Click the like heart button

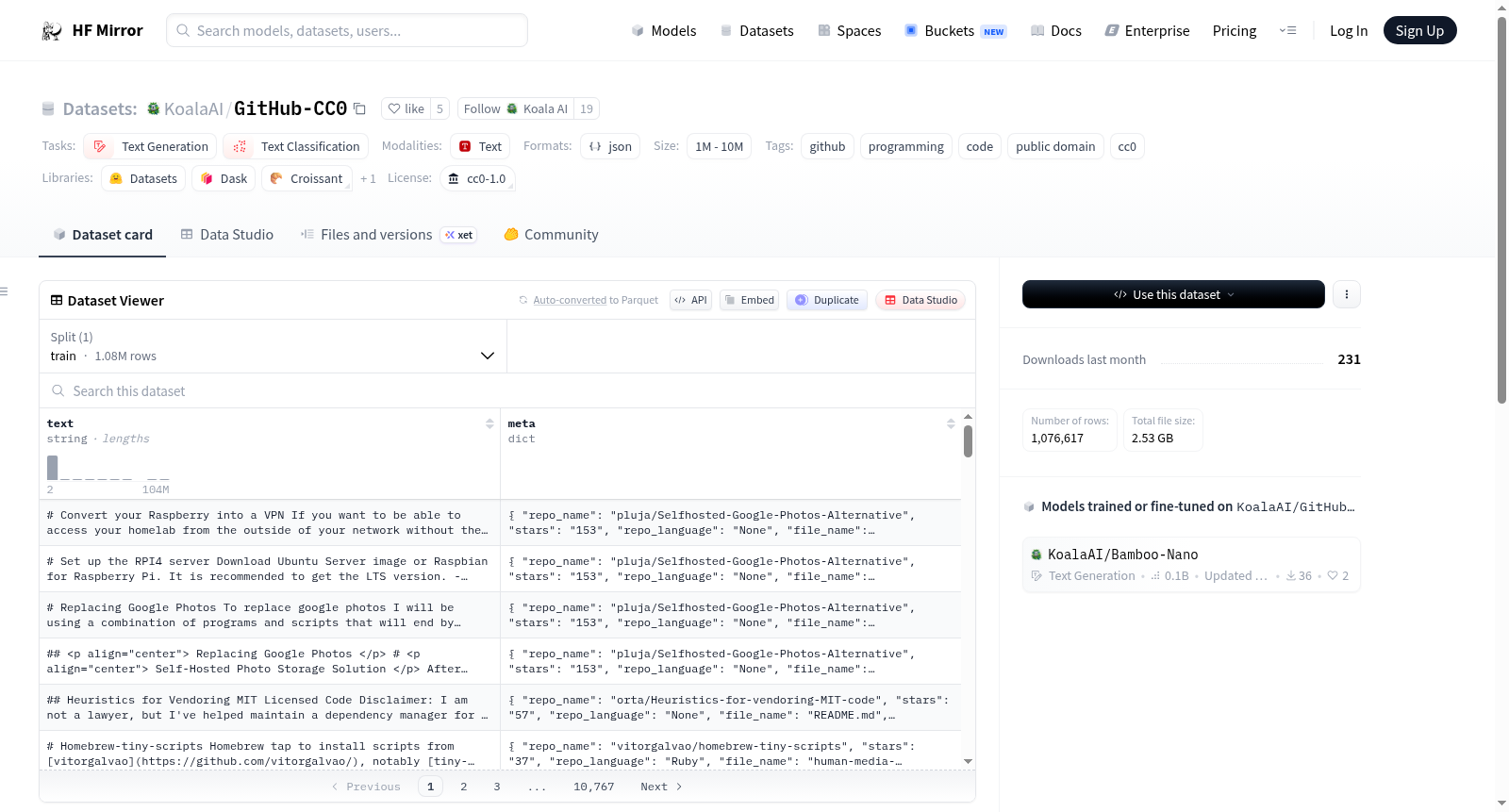pos(406,108)
